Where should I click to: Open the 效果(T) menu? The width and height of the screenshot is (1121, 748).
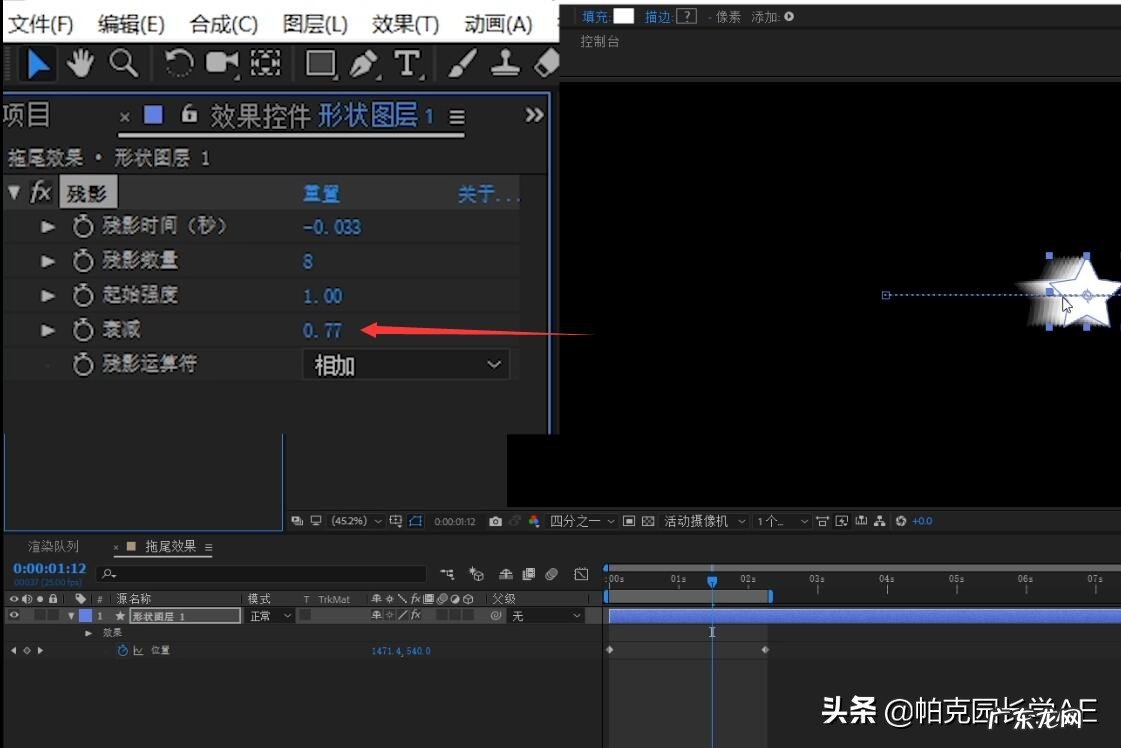pyautogui.click(x=404, y=23)
